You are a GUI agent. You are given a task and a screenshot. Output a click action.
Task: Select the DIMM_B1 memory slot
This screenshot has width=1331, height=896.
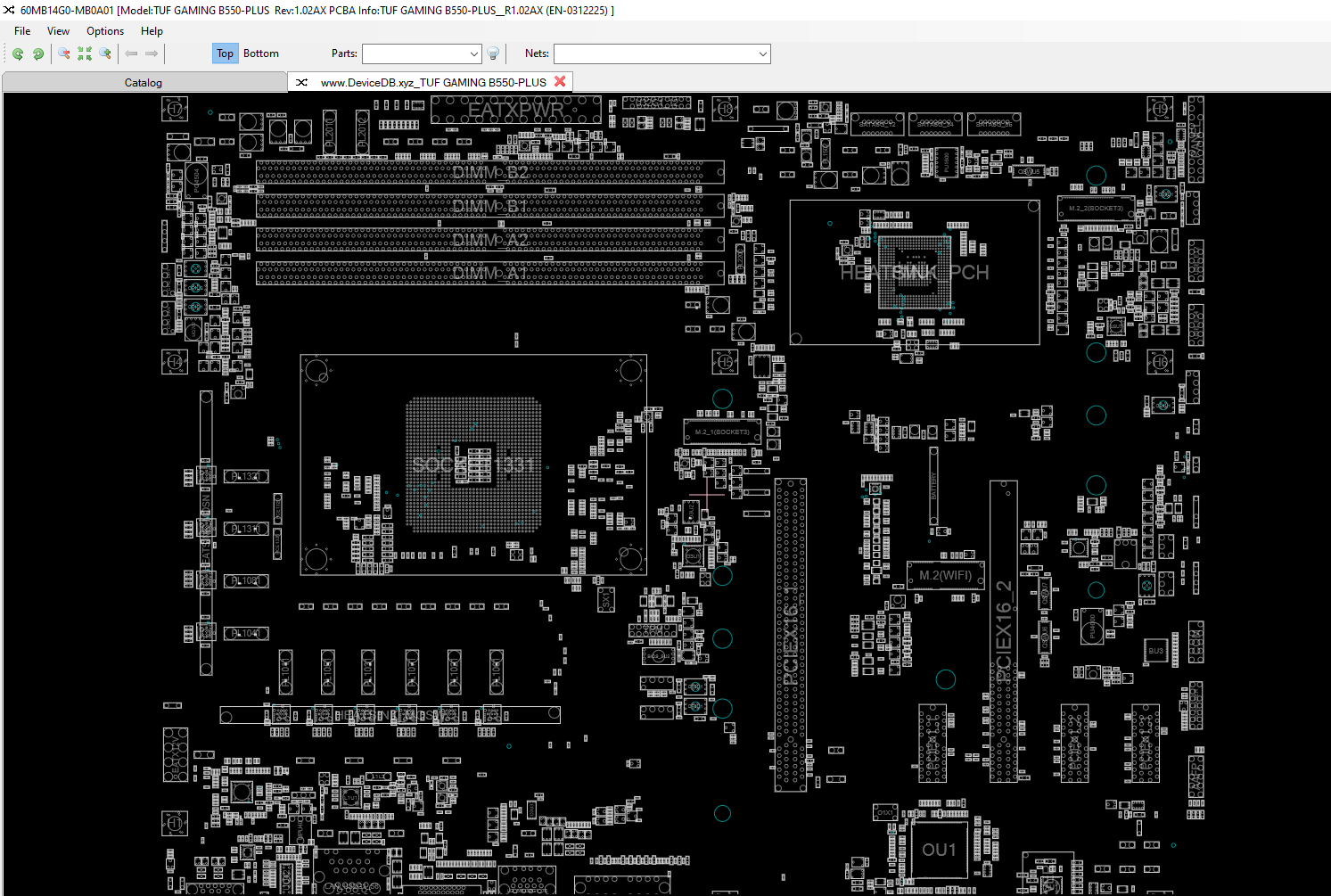coord(490,206)
